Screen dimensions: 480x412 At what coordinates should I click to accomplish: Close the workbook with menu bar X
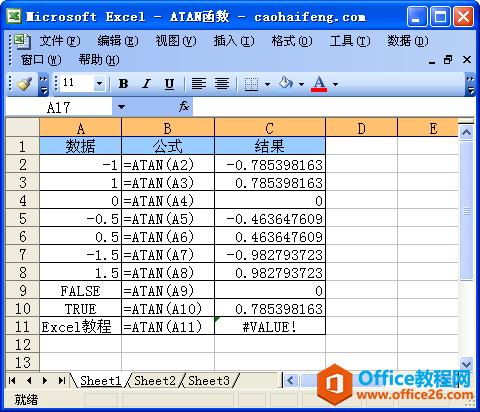(467, 60)
